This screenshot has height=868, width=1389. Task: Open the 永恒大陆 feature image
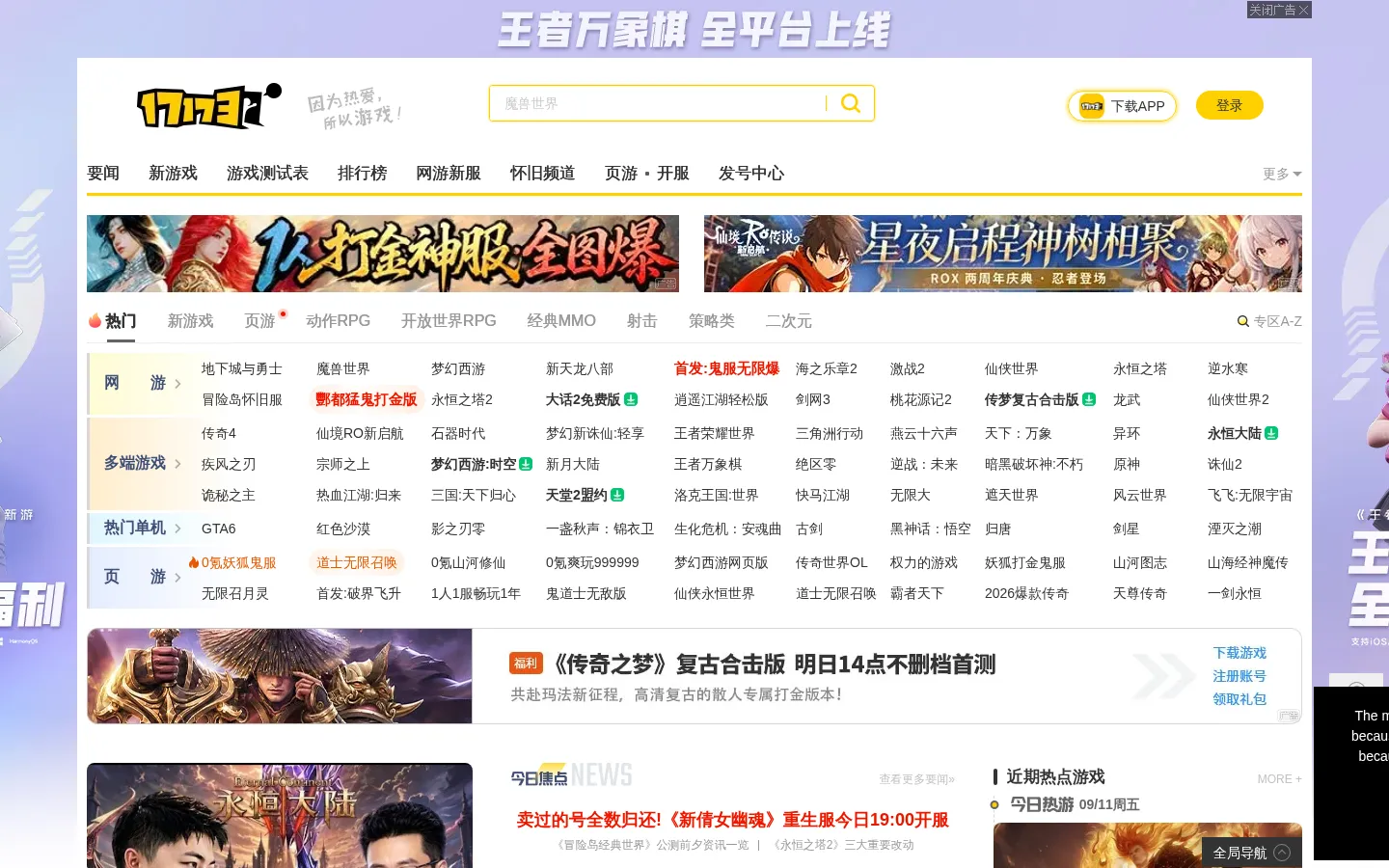280,815
